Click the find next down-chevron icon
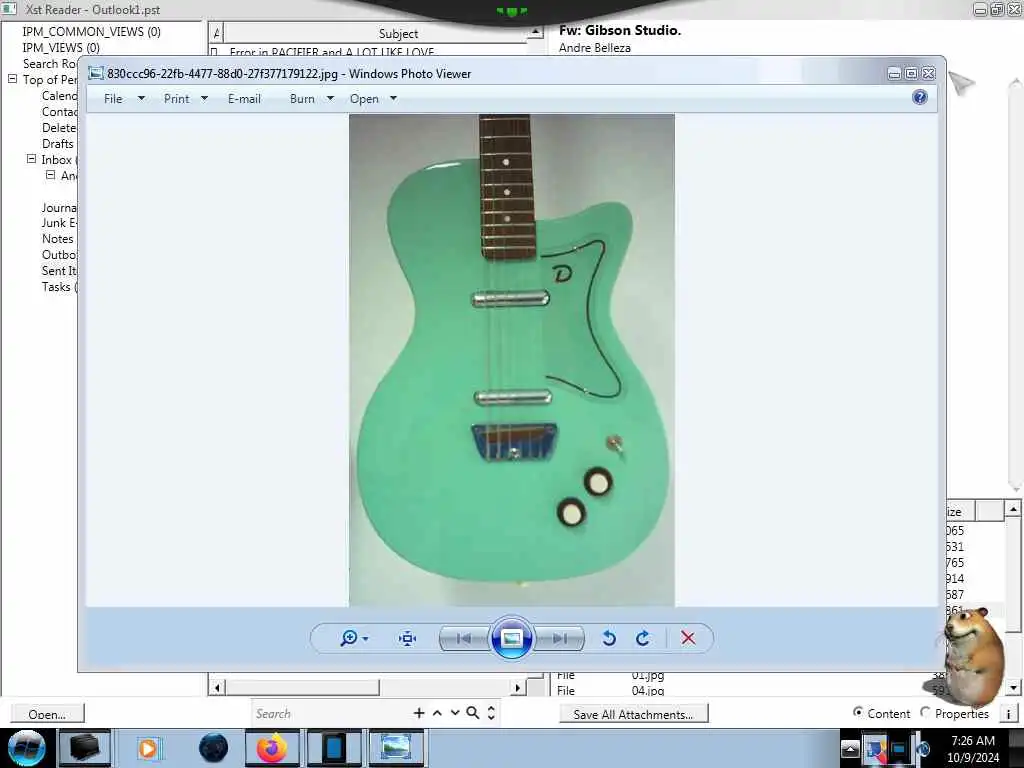The width and height of the screenshot is (1024, 768). click(455, 713)
